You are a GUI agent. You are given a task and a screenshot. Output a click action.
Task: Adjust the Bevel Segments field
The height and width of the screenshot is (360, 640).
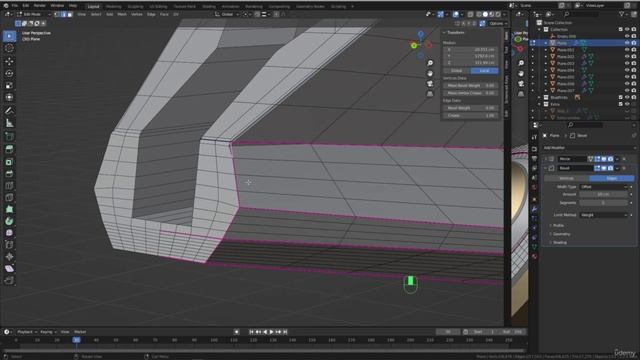tap(604, 203)
